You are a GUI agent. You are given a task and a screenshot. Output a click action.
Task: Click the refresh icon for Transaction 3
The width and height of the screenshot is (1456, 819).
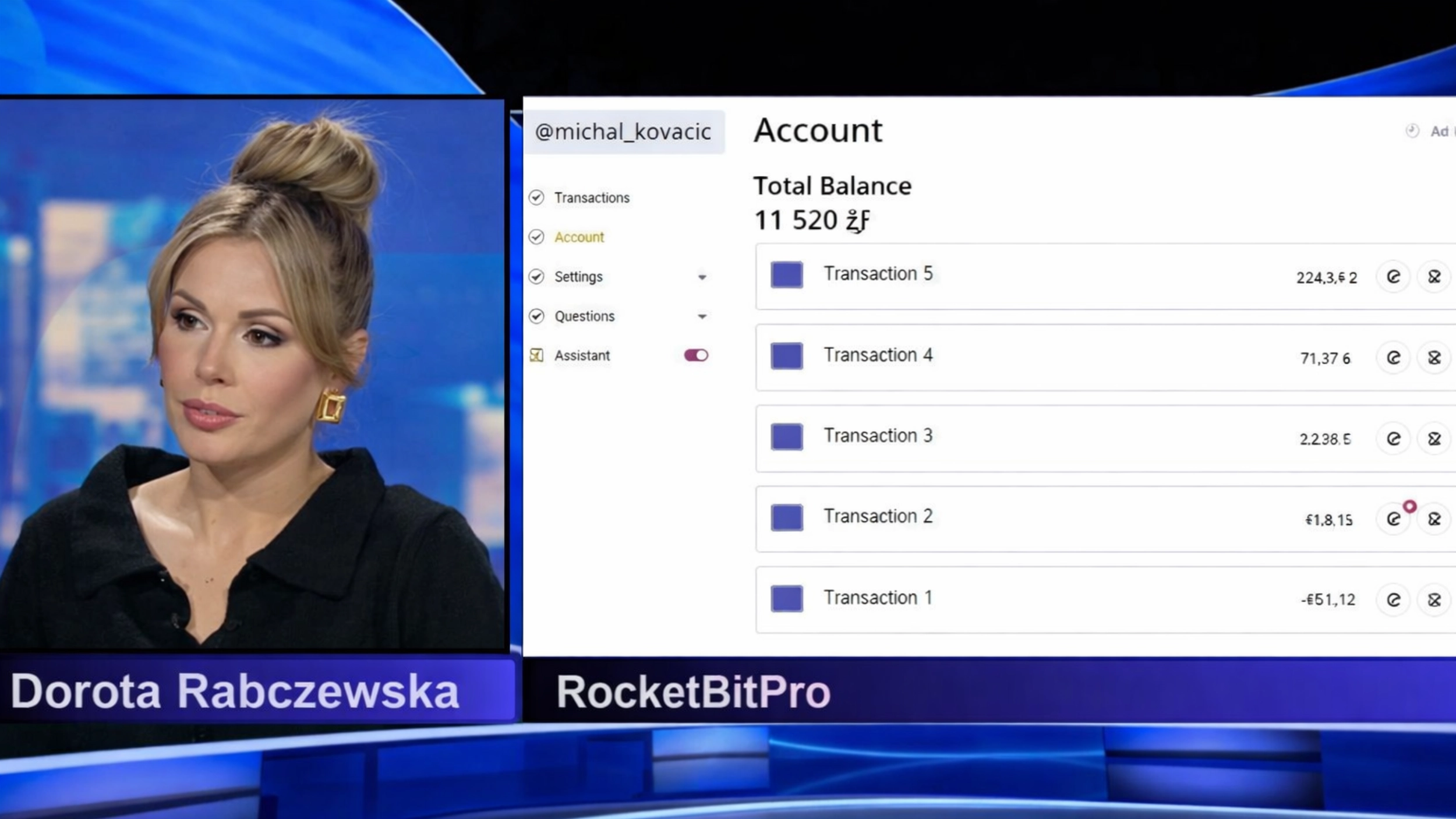coord(1393,439)
